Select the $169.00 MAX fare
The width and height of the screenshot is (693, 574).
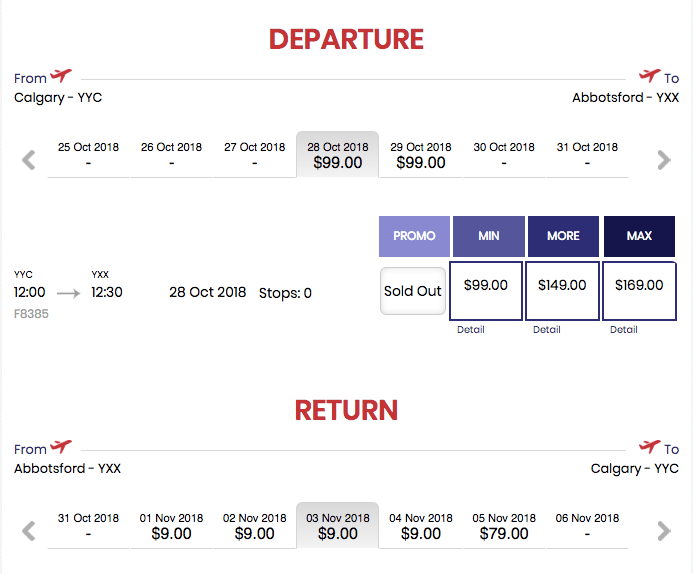point(639,291)
